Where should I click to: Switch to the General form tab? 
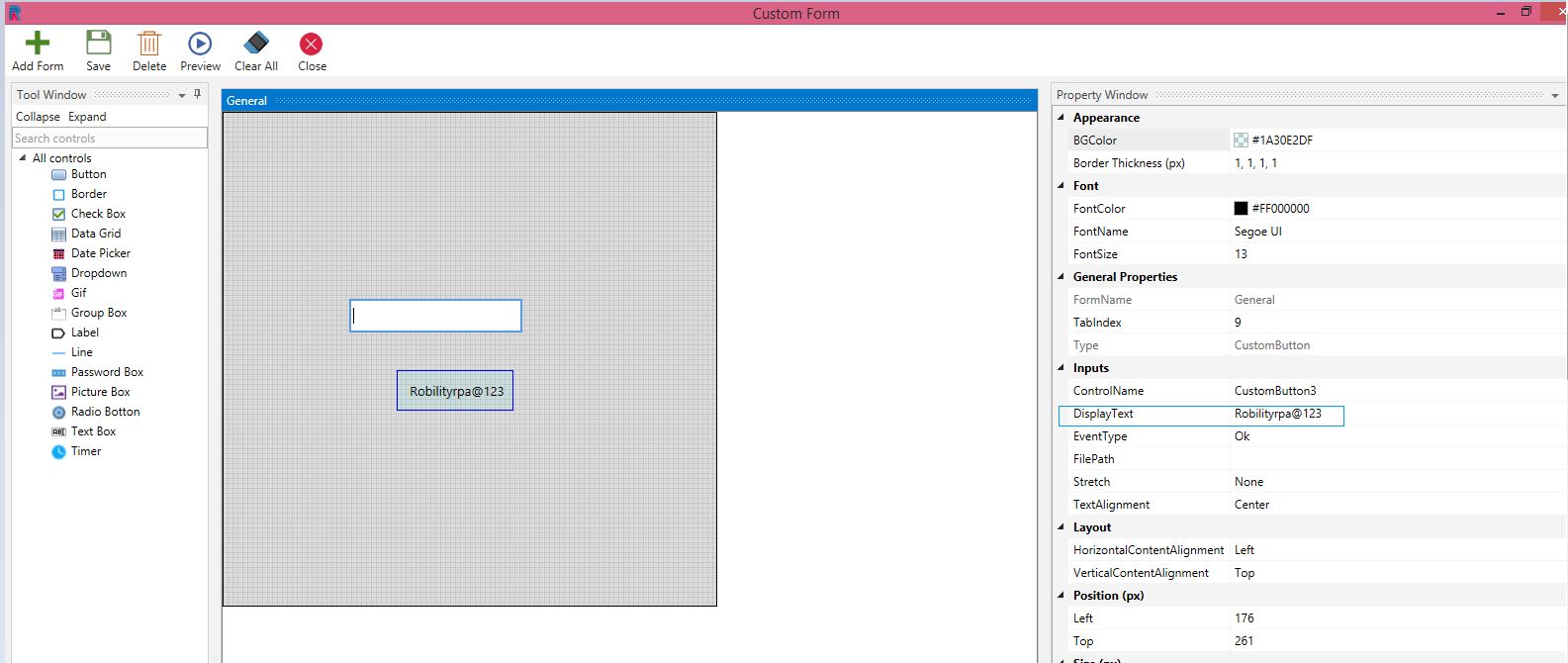(x=246, y=101)
